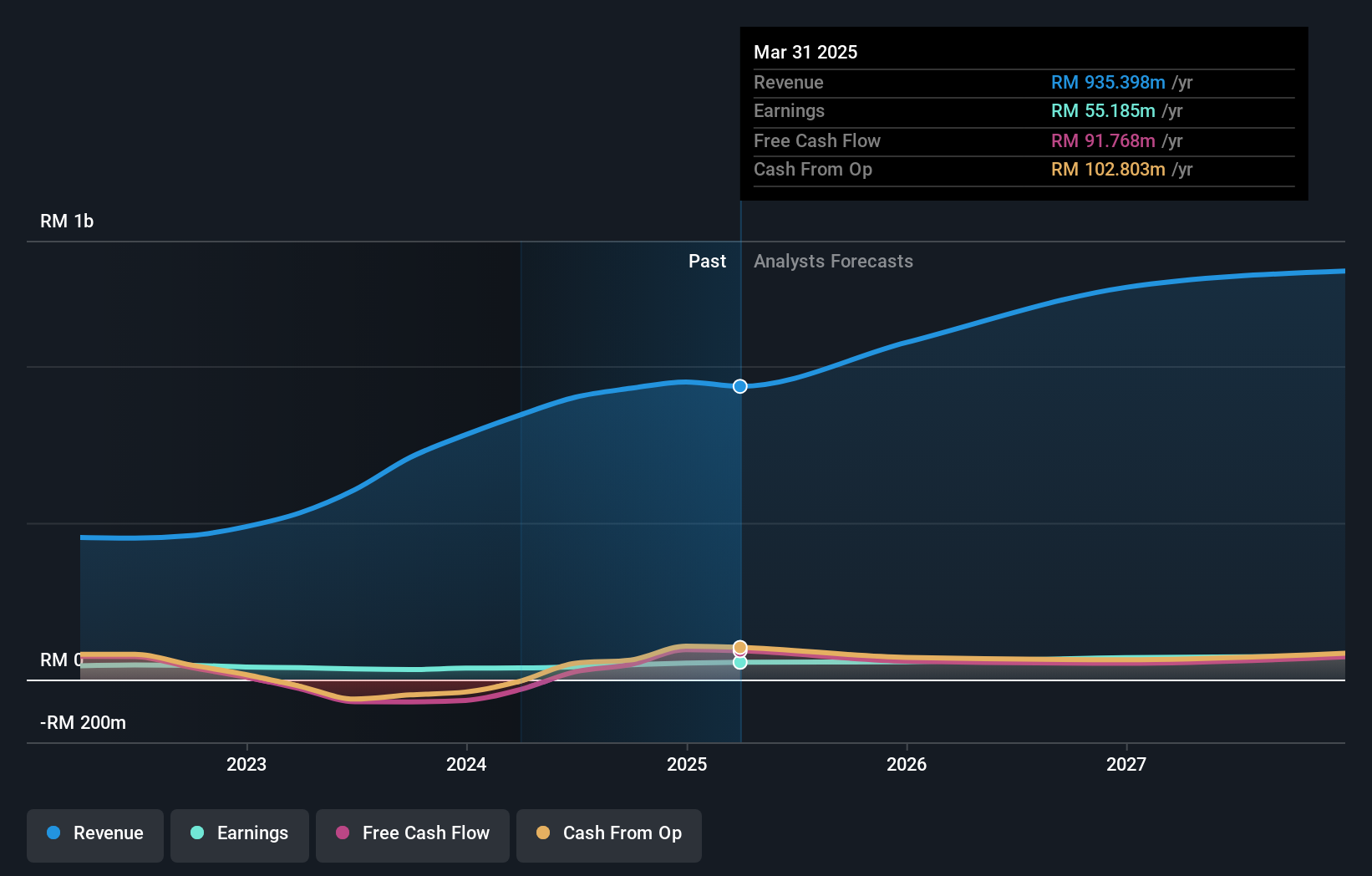Click the Cash From Op label in tooltip
1372x876 pixels.
click(x=813, y=169)
